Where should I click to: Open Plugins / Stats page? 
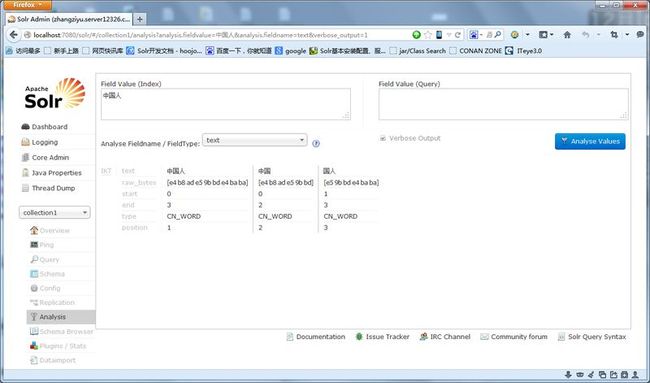(x=58, y=346)
